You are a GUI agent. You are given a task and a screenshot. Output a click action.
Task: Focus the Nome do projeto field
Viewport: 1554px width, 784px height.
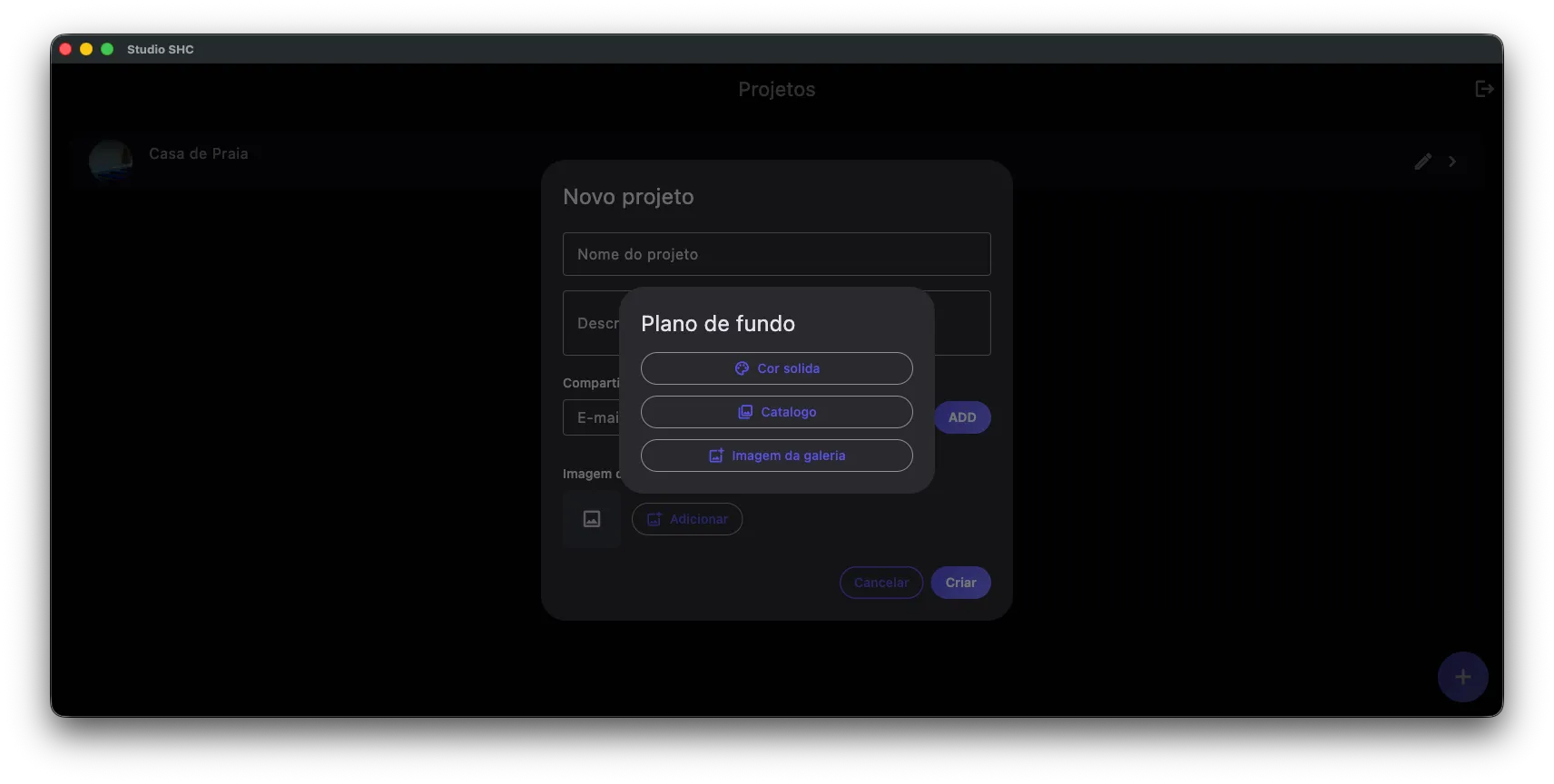pyautogui.click(x=776, y=254)
